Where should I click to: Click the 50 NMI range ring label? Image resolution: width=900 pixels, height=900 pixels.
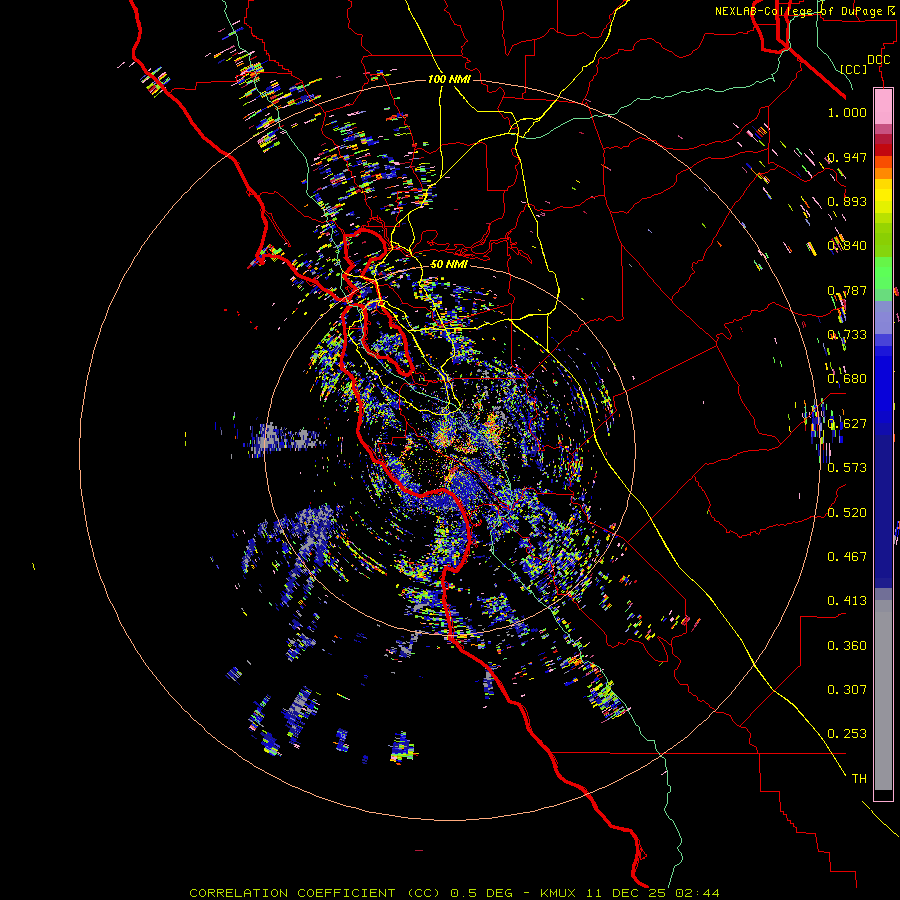pos(449,264)
